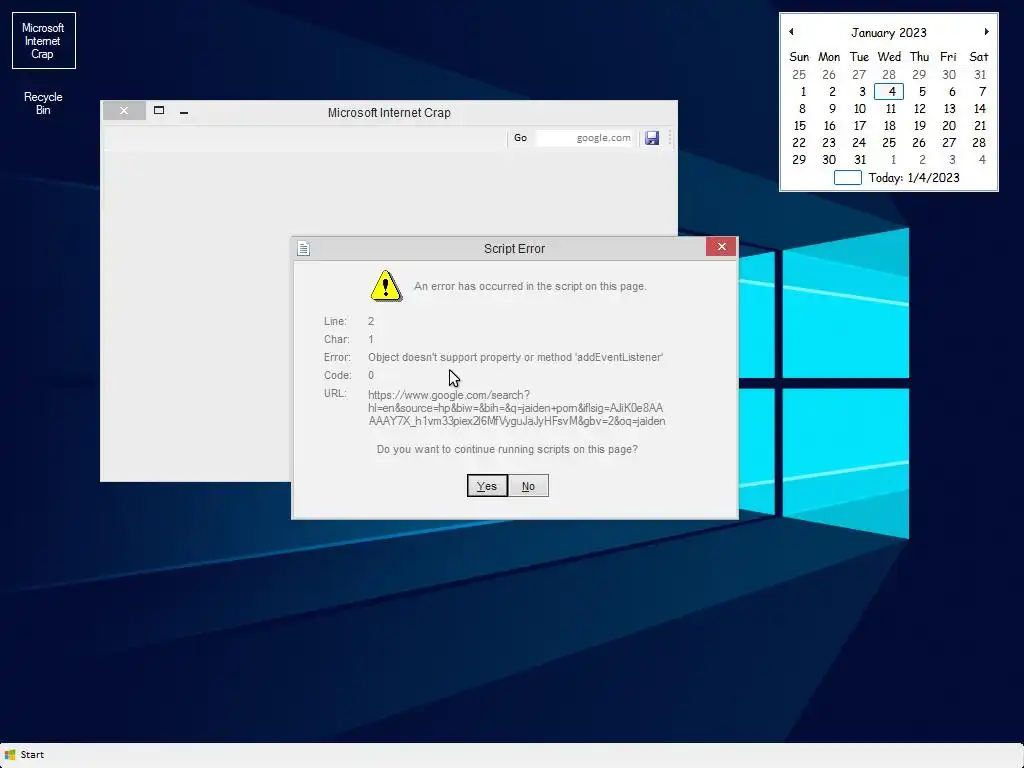Click the Windows logo on the taskbar
Image resolution: width=1024 pixels, height=768 pixels.
[10, 755]
